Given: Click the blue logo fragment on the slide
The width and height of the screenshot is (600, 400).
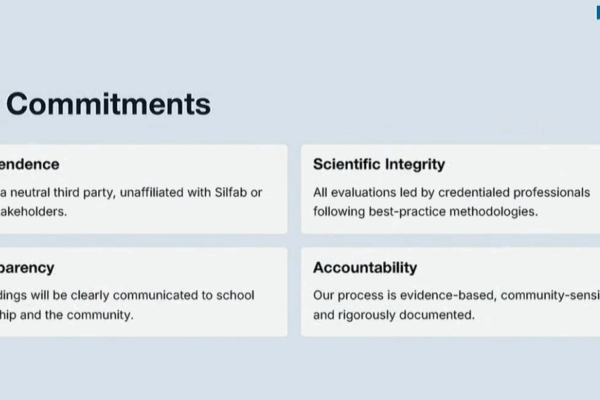Looking at the screenshot, I should pos(598,13).
